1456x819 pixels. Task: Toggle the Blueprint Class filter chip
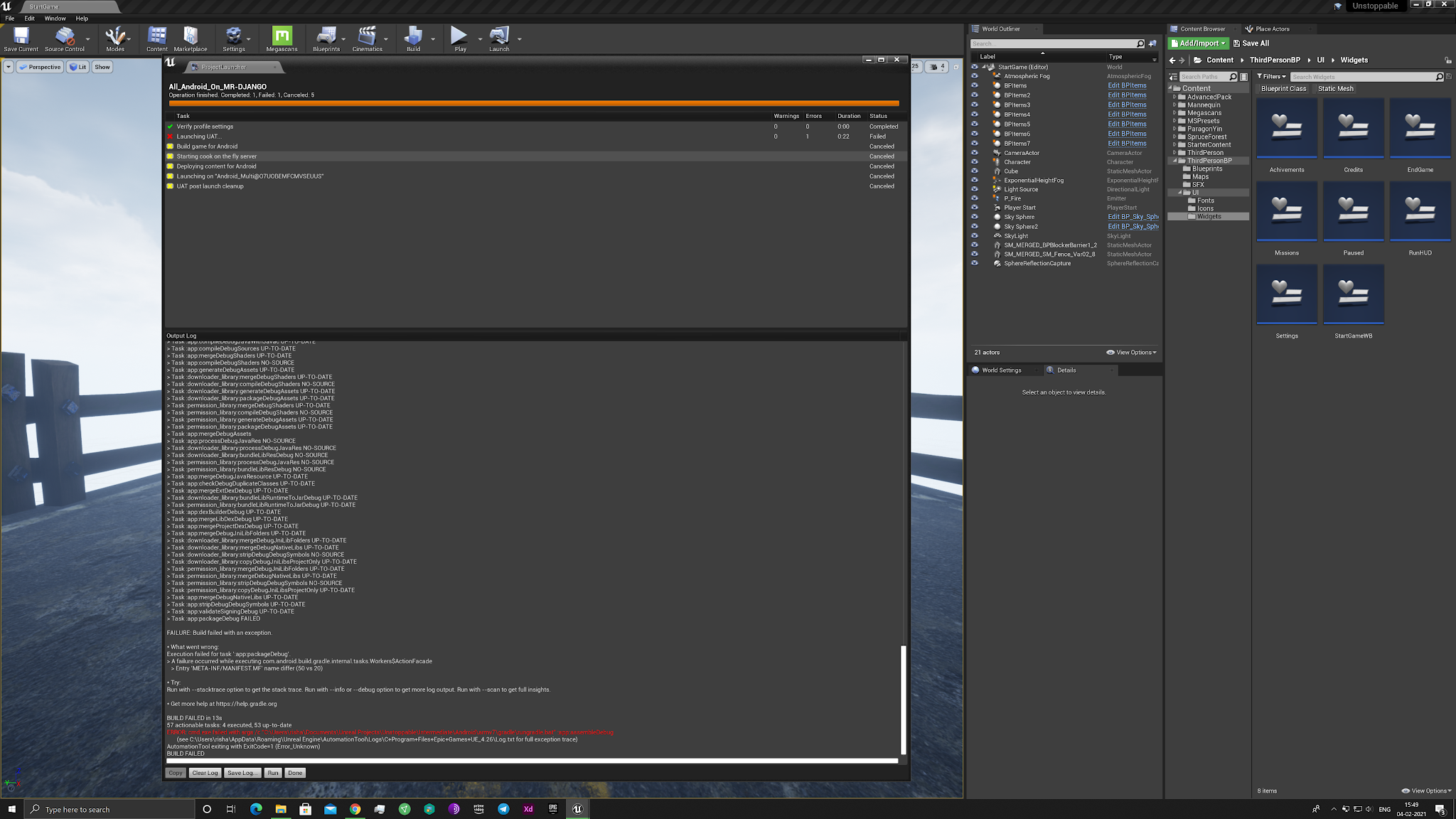pos(1285,88)
